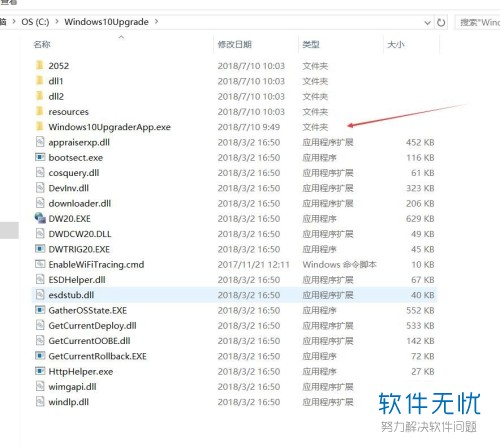Expand the chevron before OS (C:) in breadcrumb
Viewport: 500px width, 447px height.
point(14,22)
